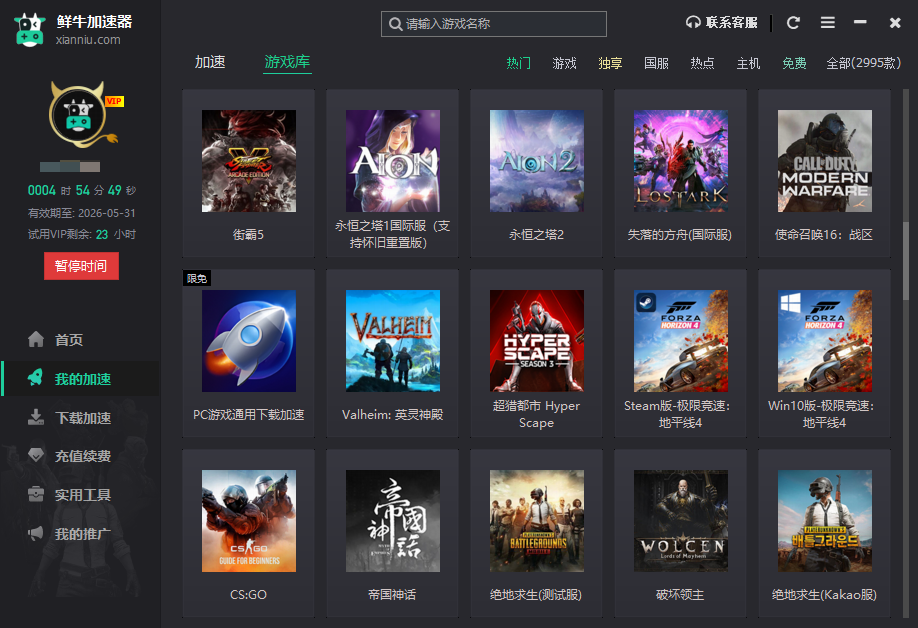This screenshot has height=628, width=918.
Task: Filter games by 游戏 category
Action: [x=564, y=63]
